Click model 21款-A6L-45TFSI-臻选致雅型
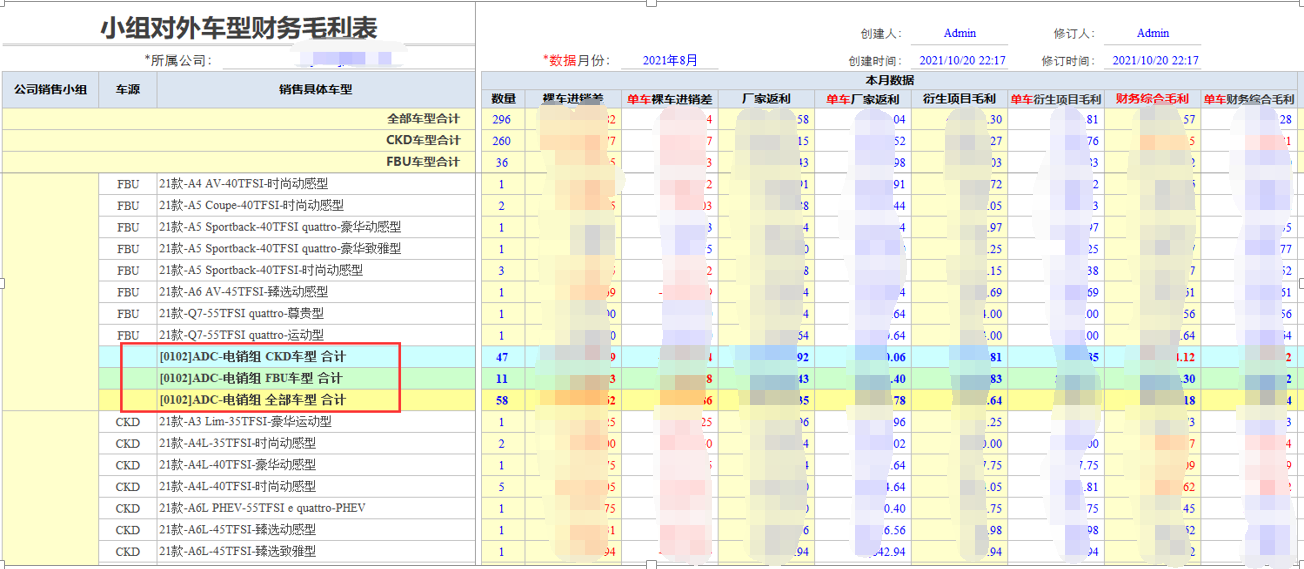Viewport: 1304px width, 569px height. [x=238, y=551]
